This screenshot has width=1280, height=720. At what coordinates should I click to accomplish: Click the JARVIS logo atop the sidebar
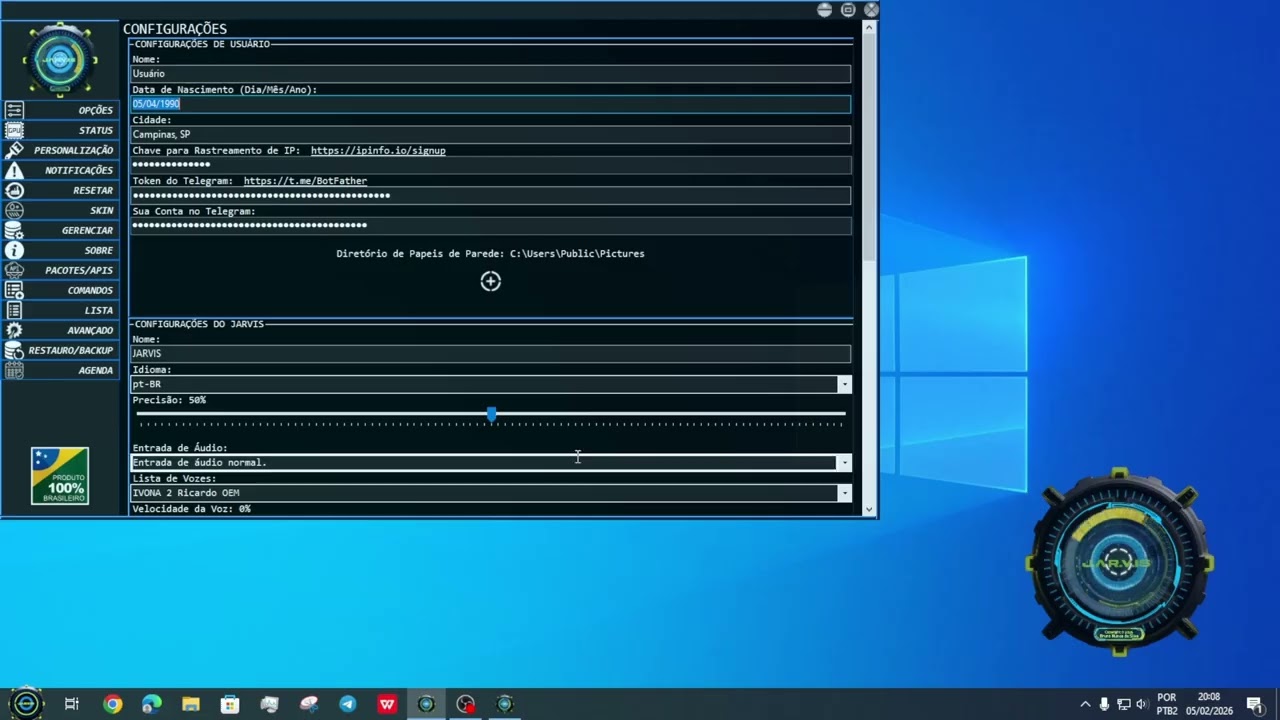coord(60,59)
